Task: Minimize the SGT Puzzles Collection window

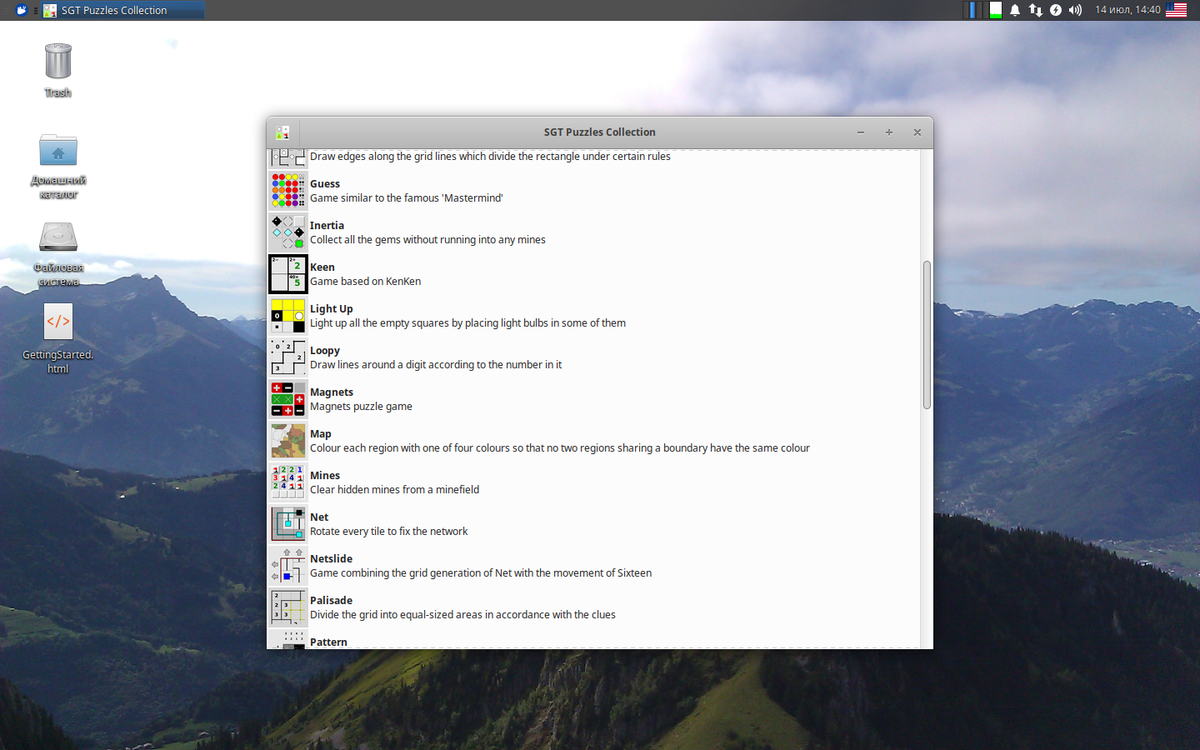Action: pos(861,132)
